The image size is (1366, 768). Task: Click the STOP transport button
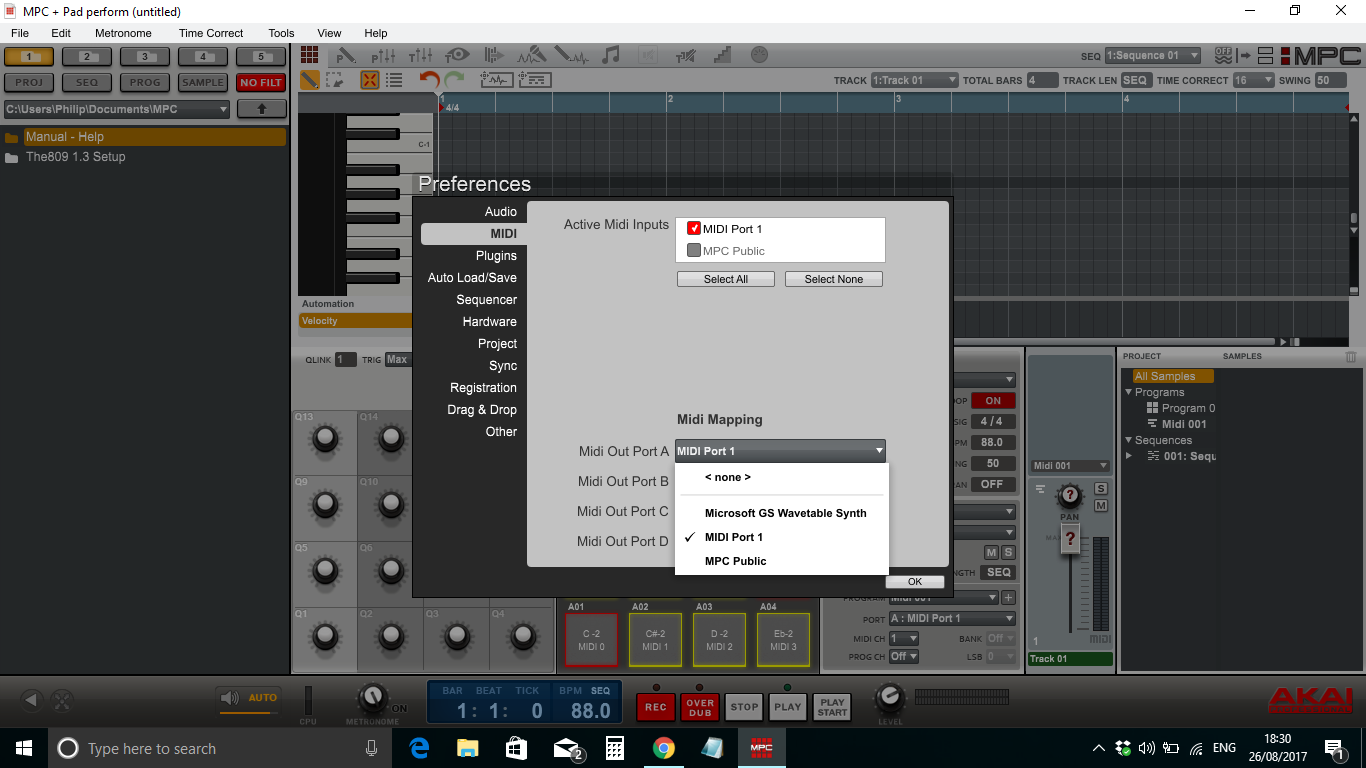tap(744, 706)
